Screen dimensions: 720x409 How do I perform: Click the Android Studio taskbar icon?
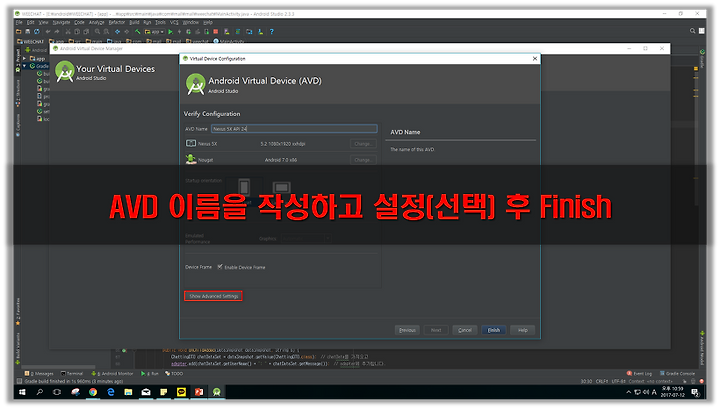(217, 392)
